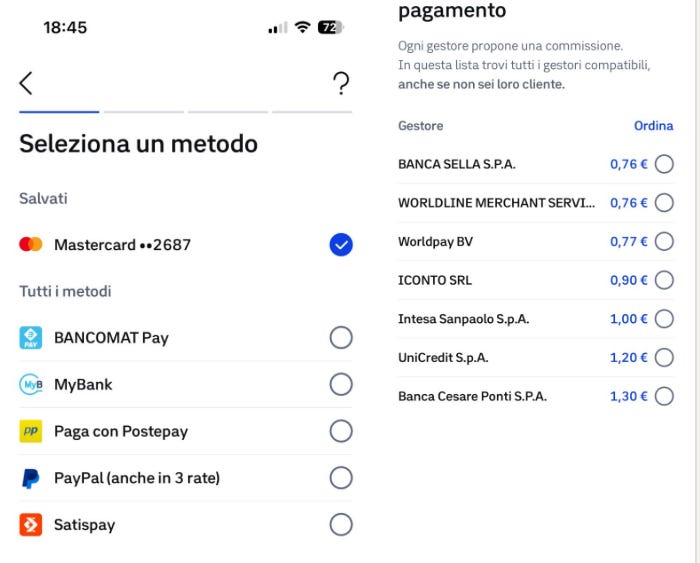Tap the 18:45 clock in the status bar
Image resolution: width=700 pixels, height=563 pixels.
coord(65,28)
